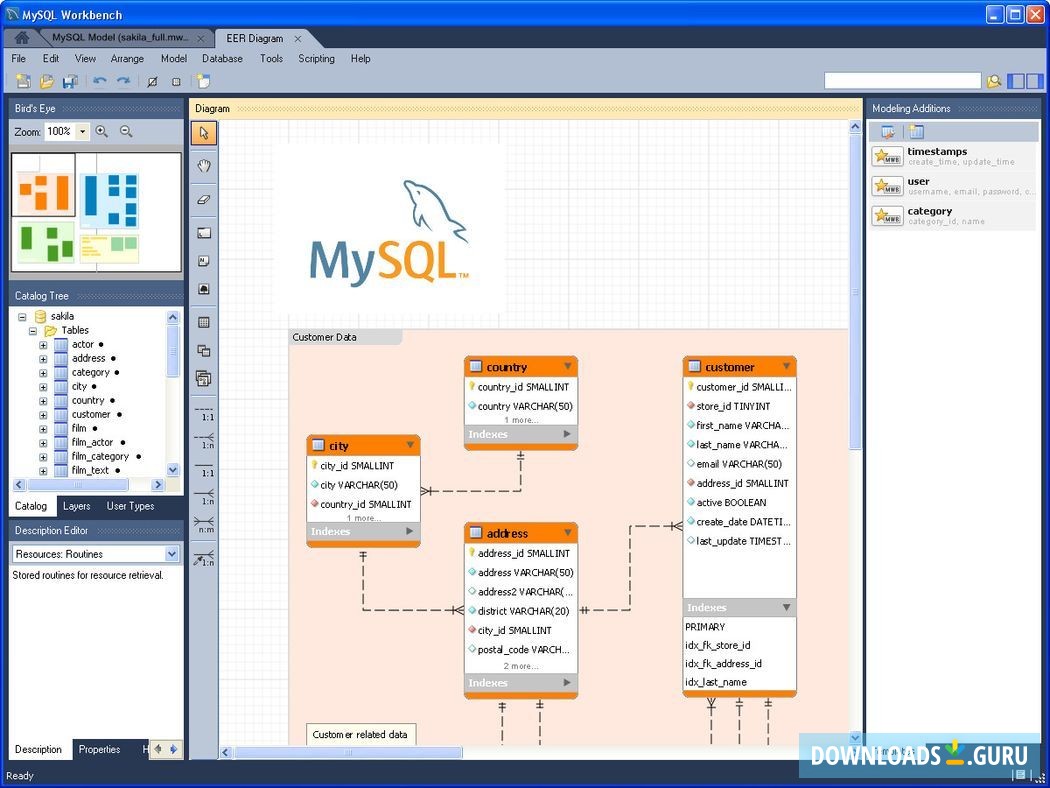Expand the actor table node
This screenshot has width=1050, height=788.
coord(43,345)
